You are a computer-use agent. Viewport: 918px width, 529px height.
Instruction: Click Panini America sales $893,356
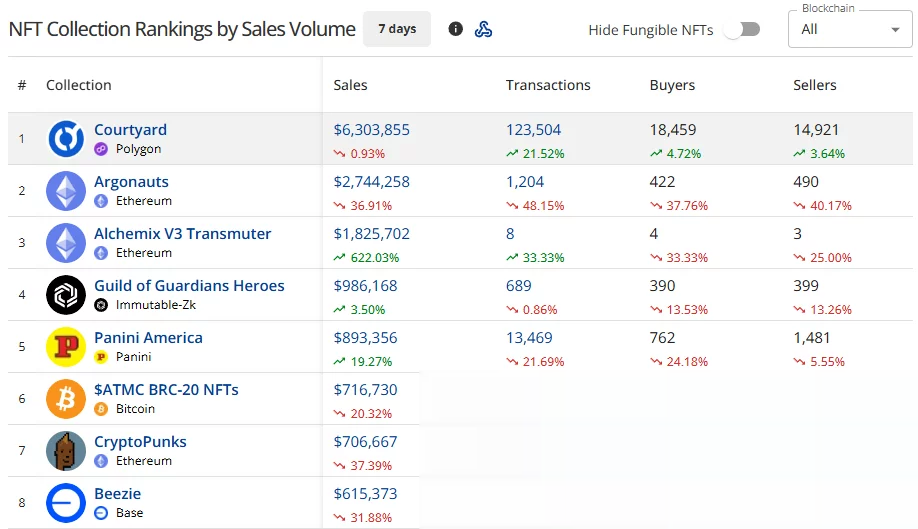pos(365,338)
